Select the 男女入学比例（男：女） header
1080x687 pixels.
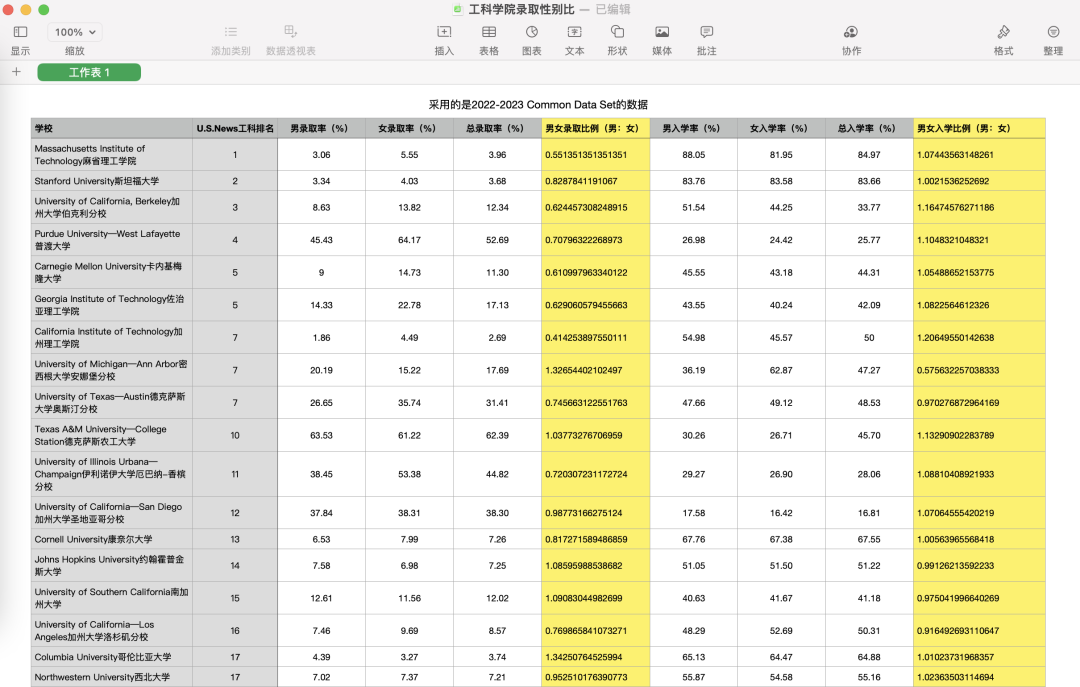pyautogui.click(x=979, y=128)
